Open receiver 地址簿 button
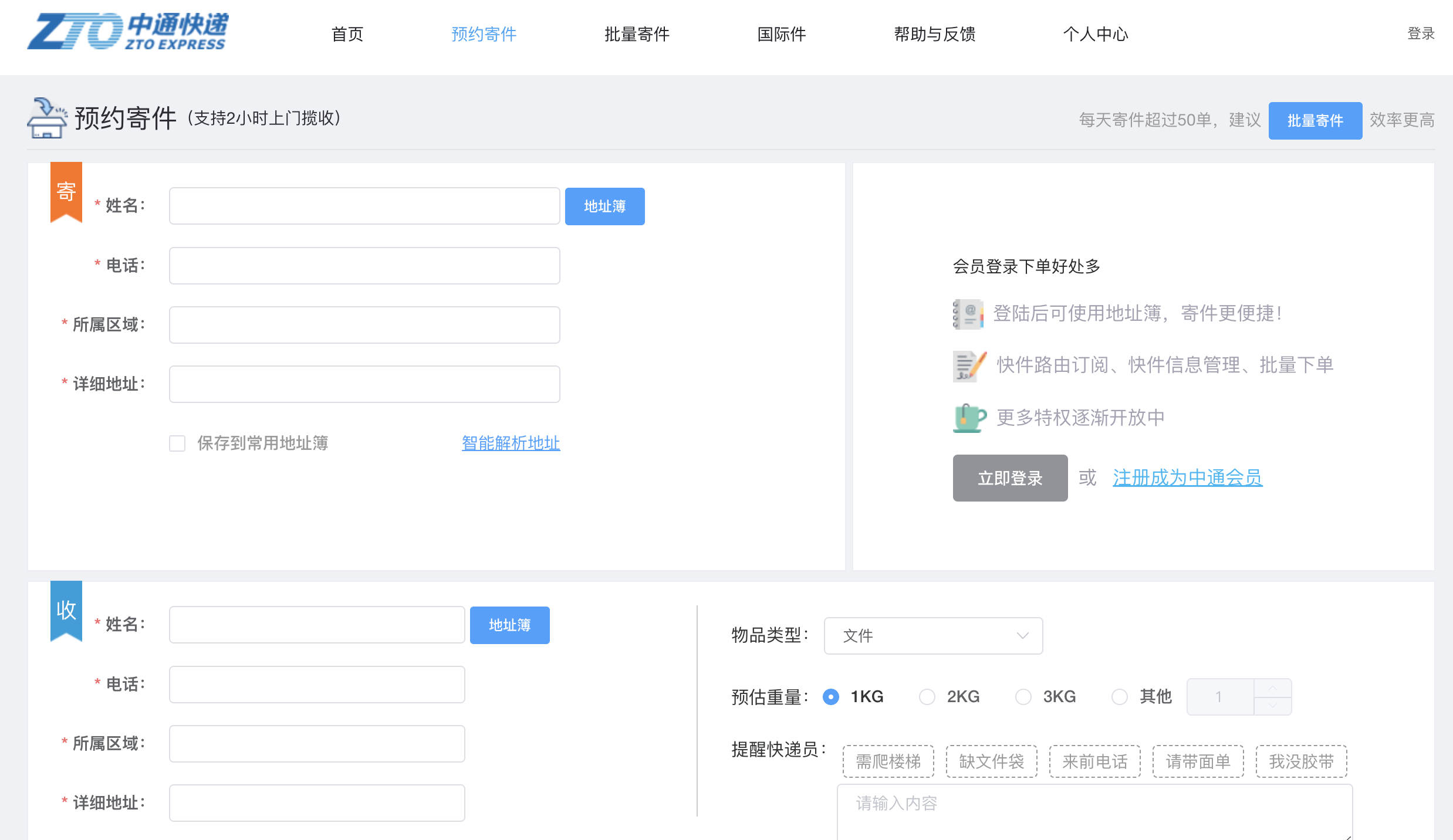This screenshot has width=1453, height=840. [x=510, y=625]
